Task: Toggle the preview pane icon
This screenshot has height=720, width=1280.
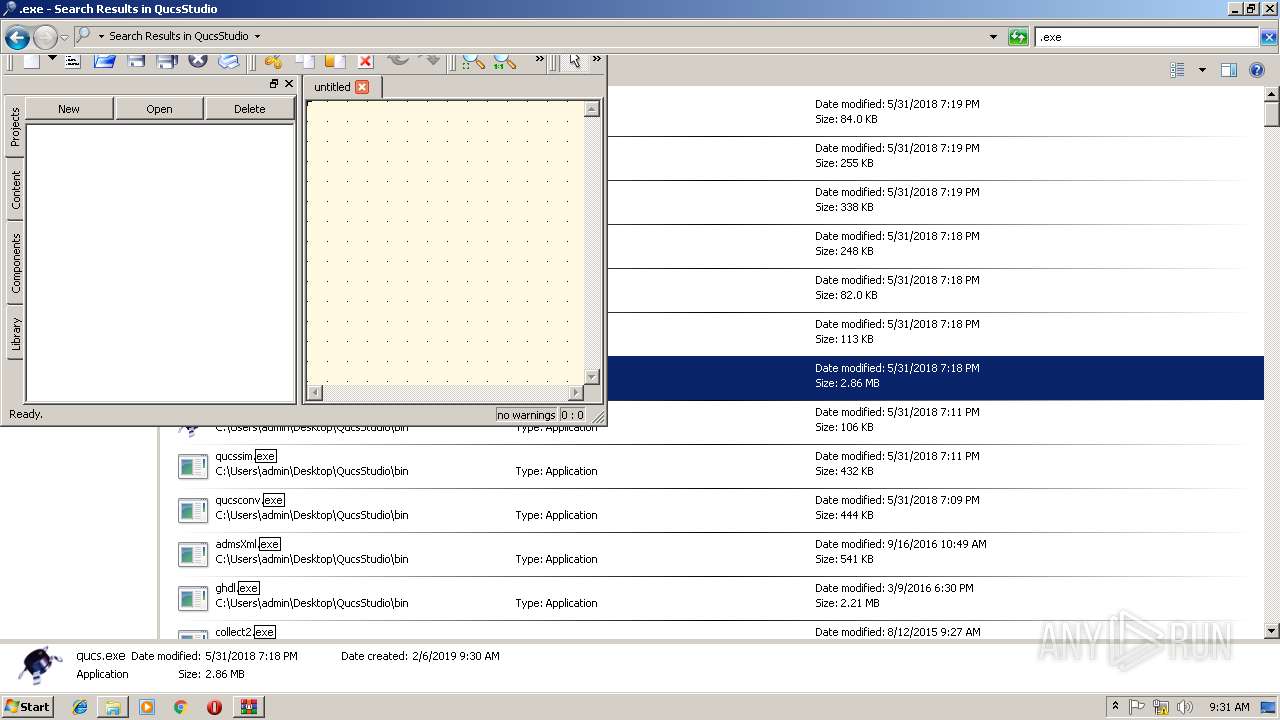Action: click(1229, 70)
